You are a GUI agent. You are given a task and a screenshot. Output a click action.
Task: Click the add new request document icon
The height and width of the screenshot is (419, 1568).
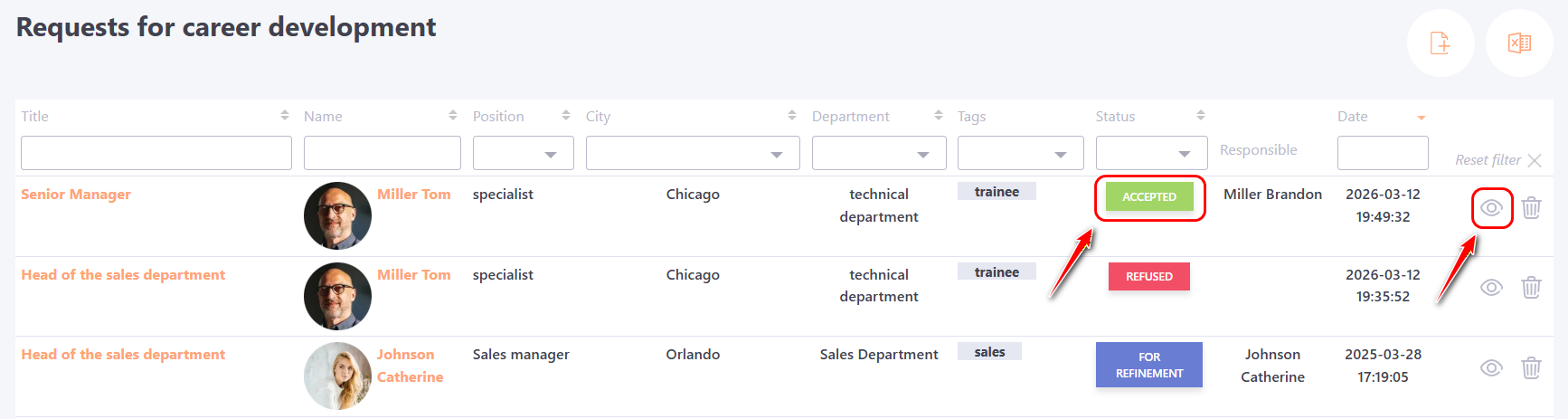tap(1440, 43)
